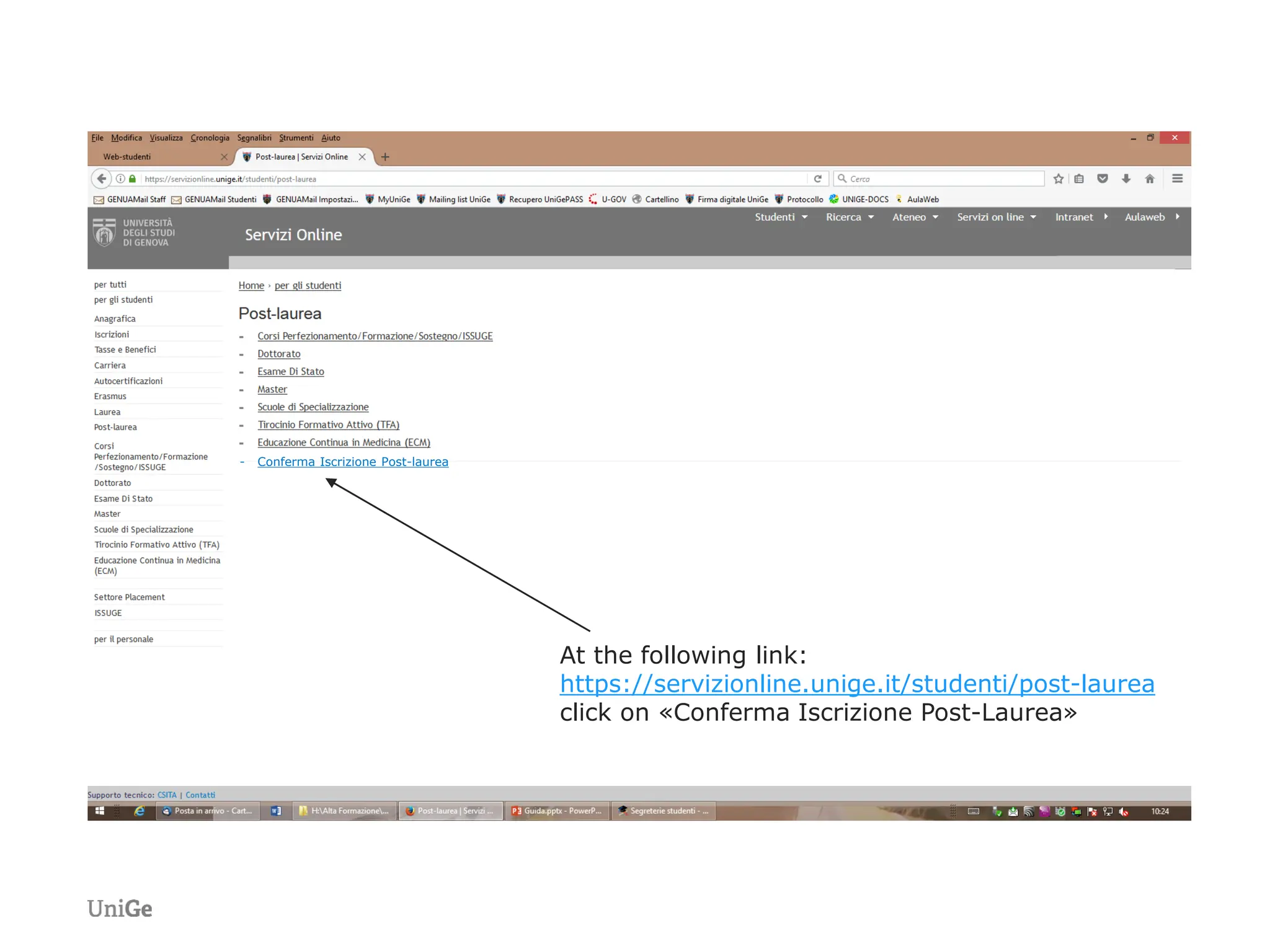Expand the Studenti dropdown menu

click(781, 217)
